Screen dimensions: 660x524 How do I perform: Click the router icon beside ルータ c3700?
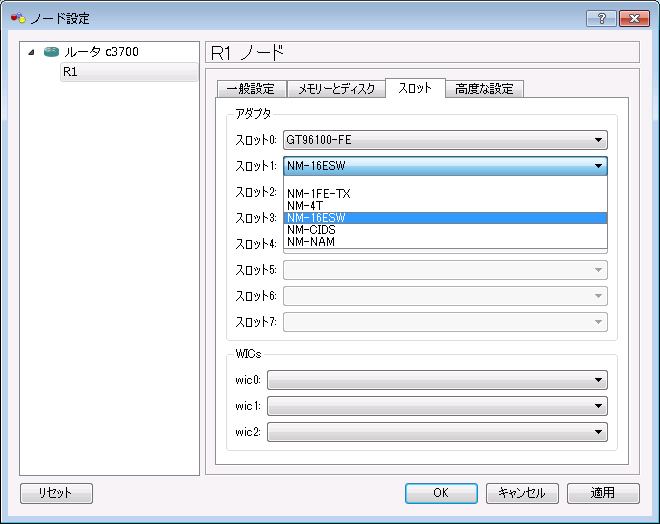(x=51, y=52)
